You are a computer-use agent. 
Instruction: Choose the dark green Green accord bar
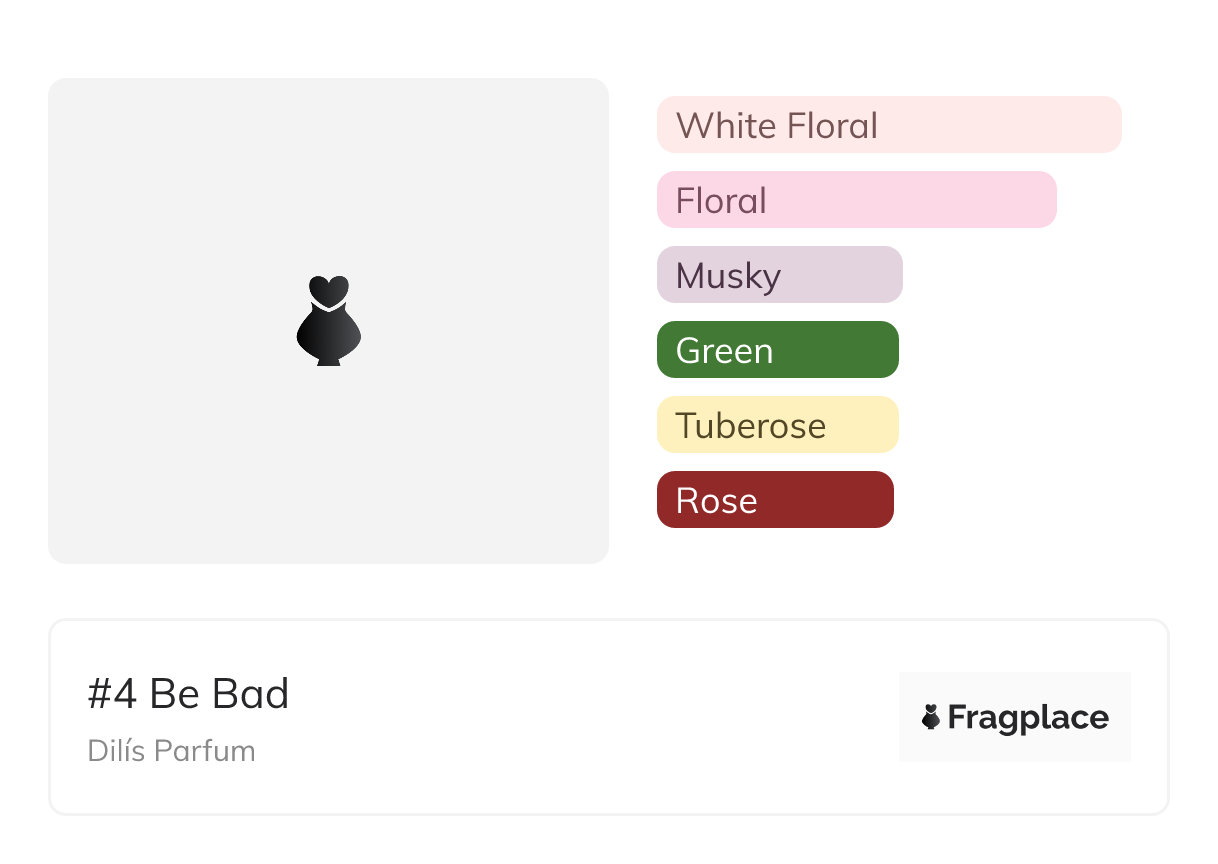840,350
